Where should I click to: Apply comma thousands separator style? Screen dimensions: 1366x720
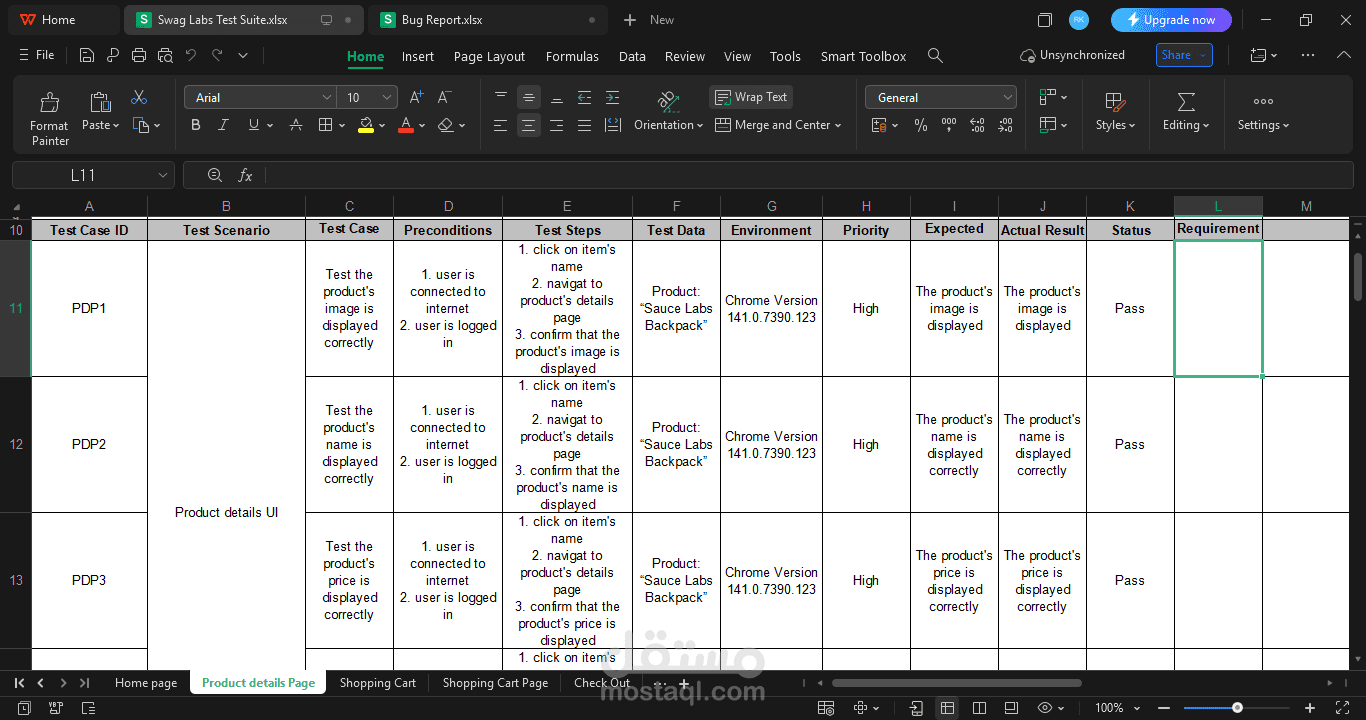pyautogui.click(x=949, y=125)
